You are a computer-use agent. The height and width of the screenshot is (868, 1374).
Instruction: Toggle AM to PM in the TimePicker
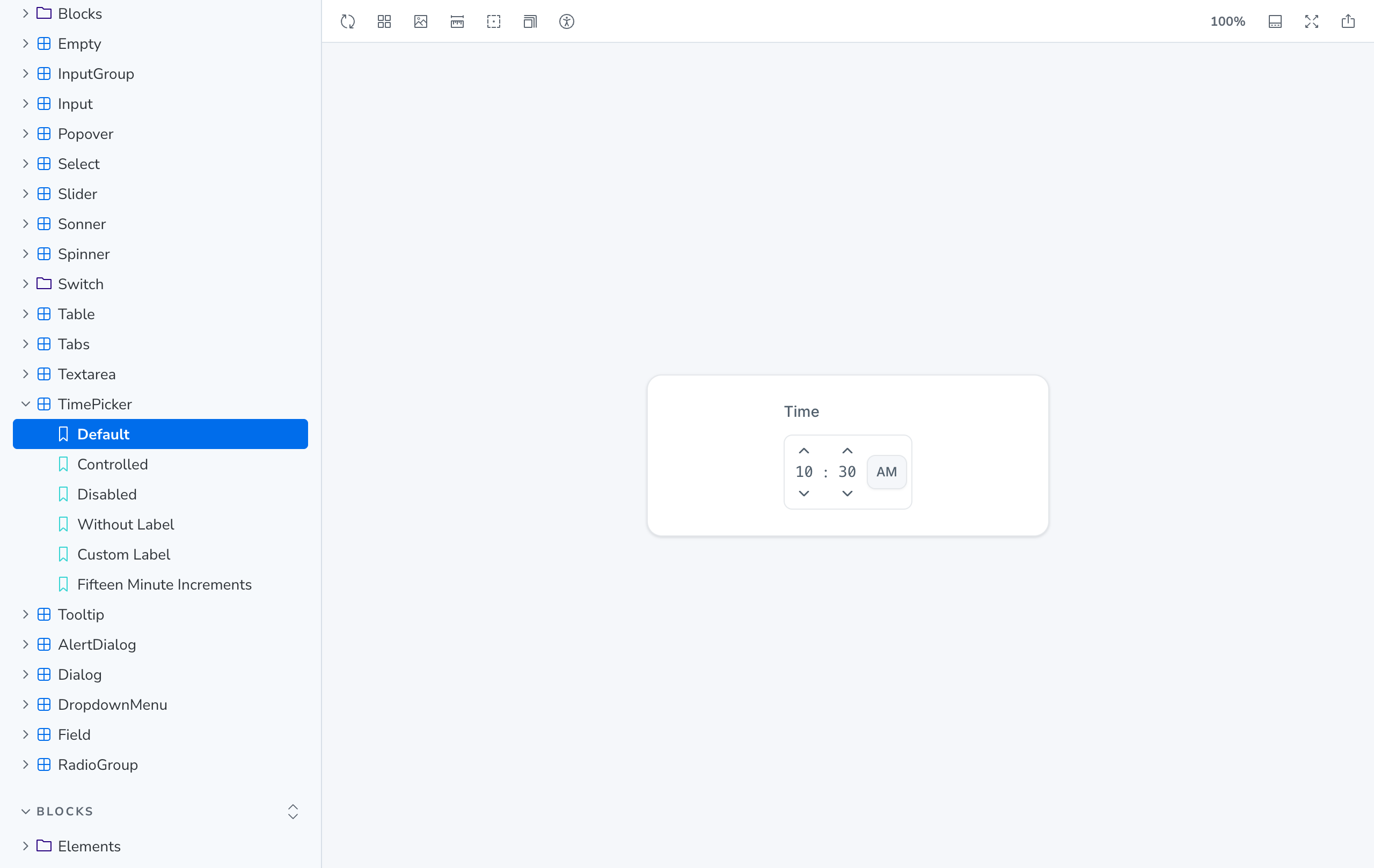pos(886,472)
